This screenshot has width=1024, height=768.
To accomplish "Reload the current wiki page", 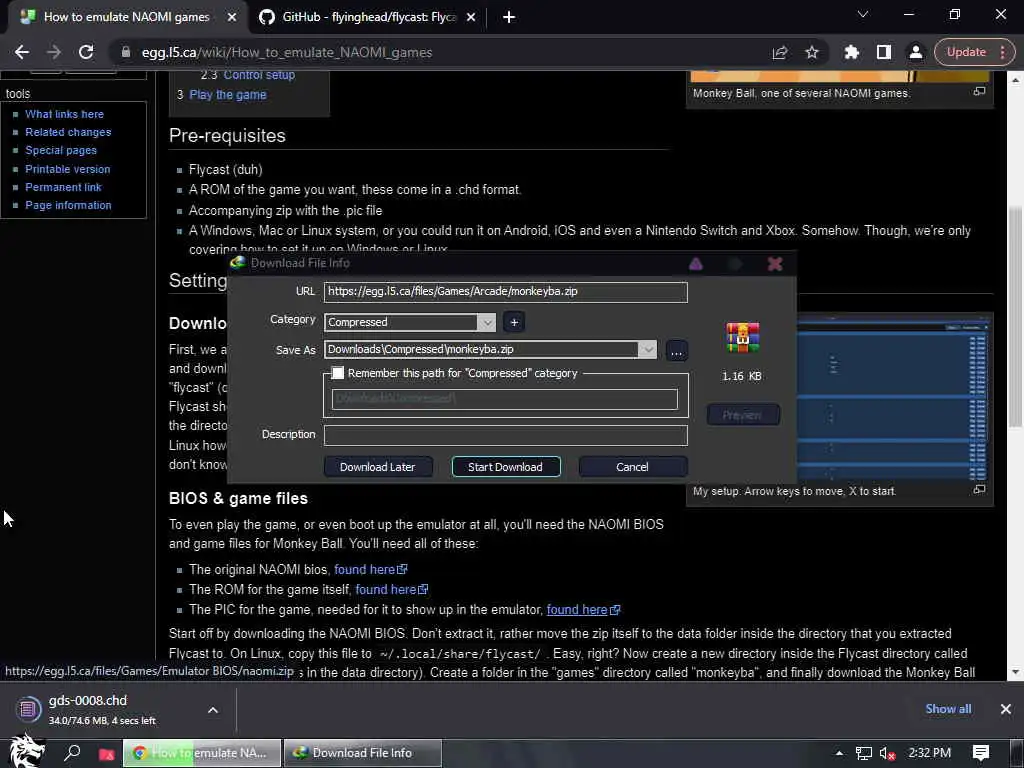I will (x=86, y=52).
